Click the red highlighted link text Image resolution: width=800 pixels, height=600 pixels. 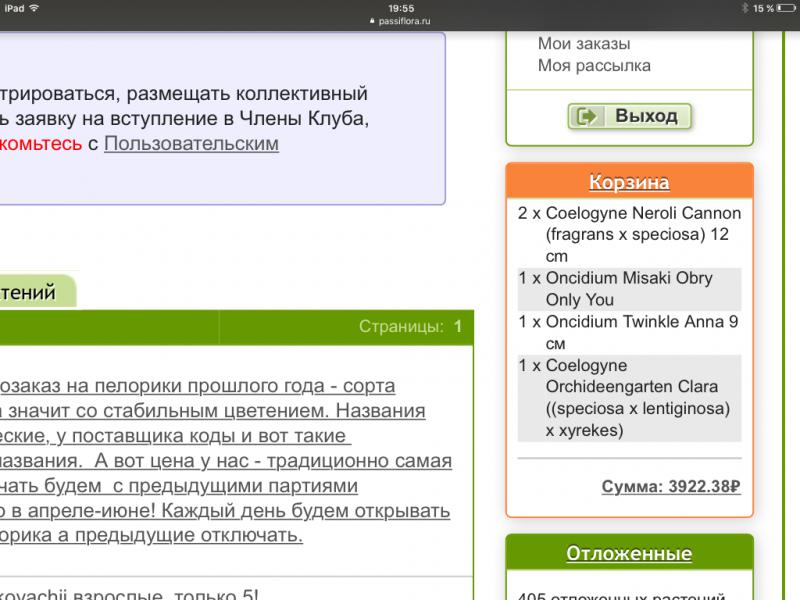coord(40,143)
